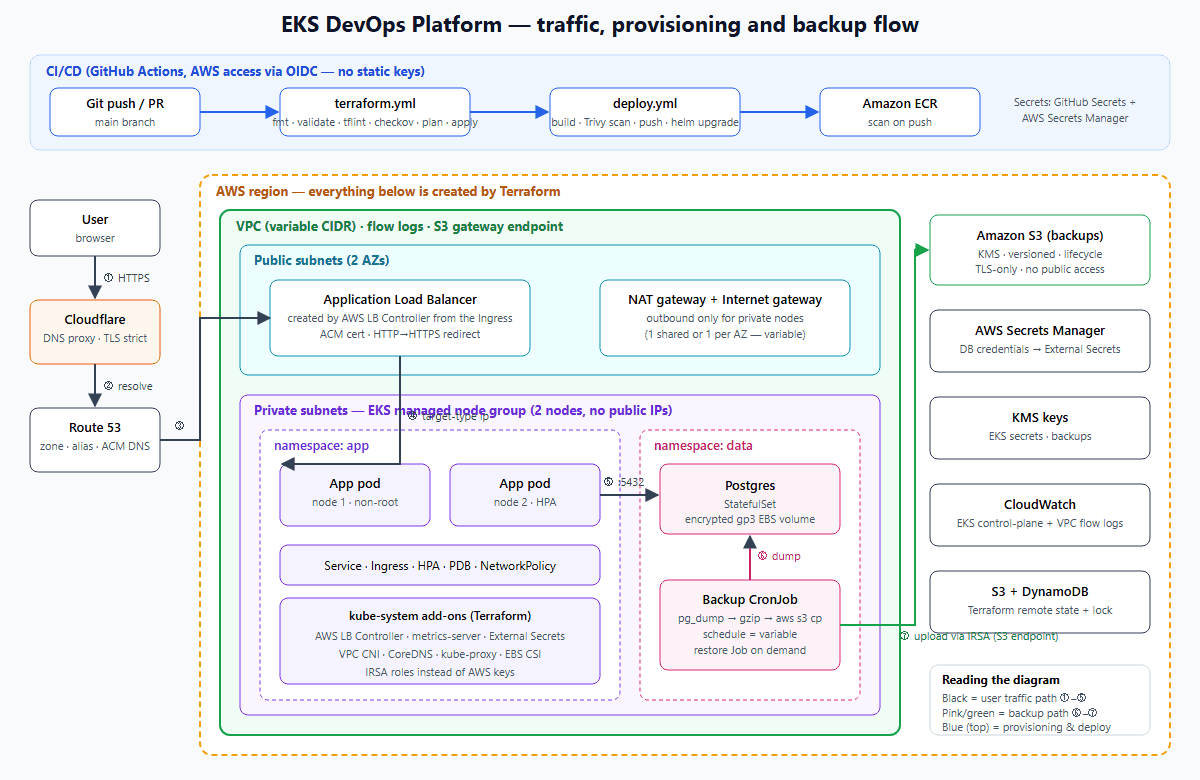Click the build · Trivy scan · push text

click(645, 123)
